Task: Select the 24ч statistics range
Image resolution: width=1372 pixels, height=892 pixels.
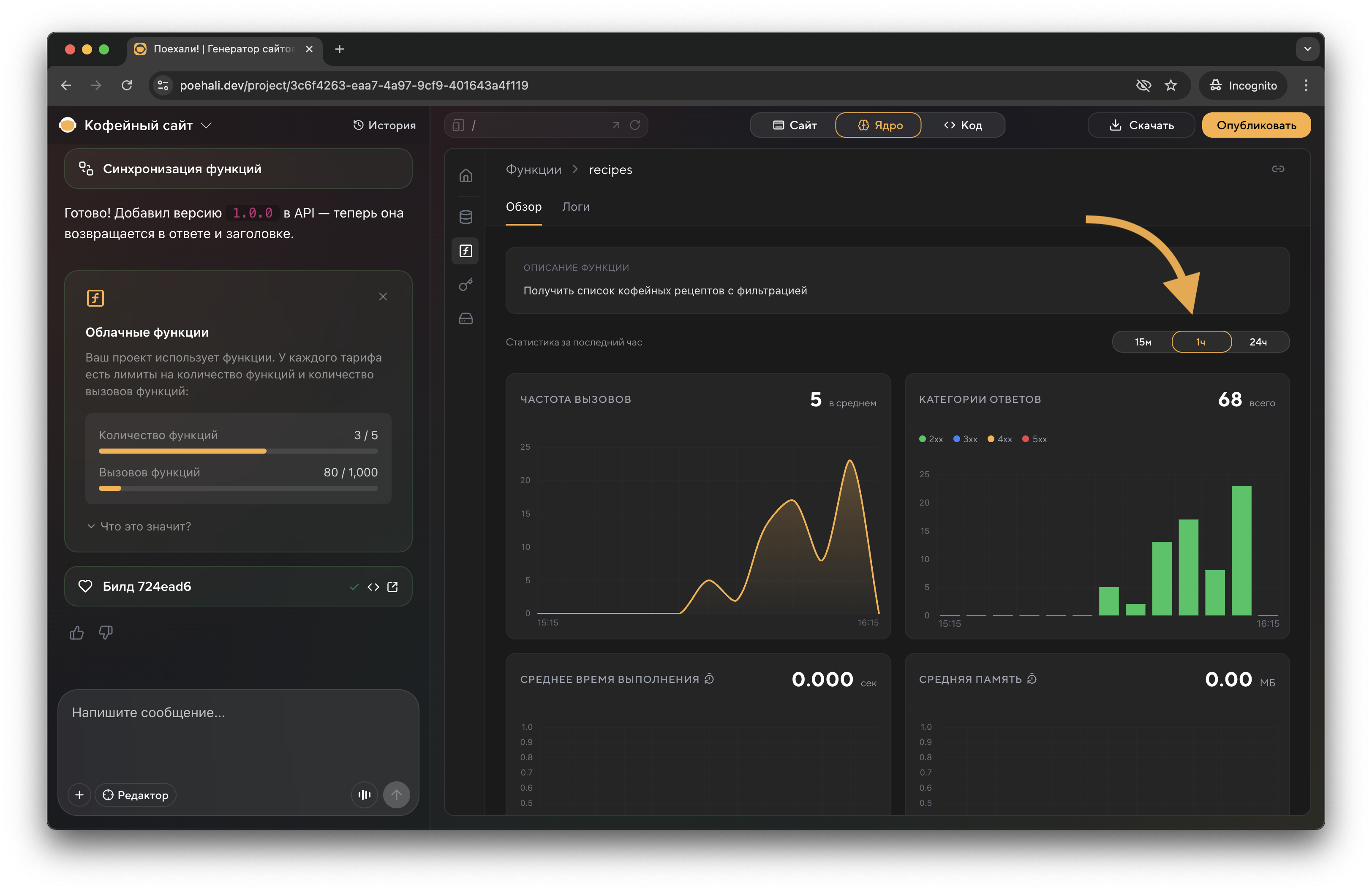Action: click(1258, 342)
